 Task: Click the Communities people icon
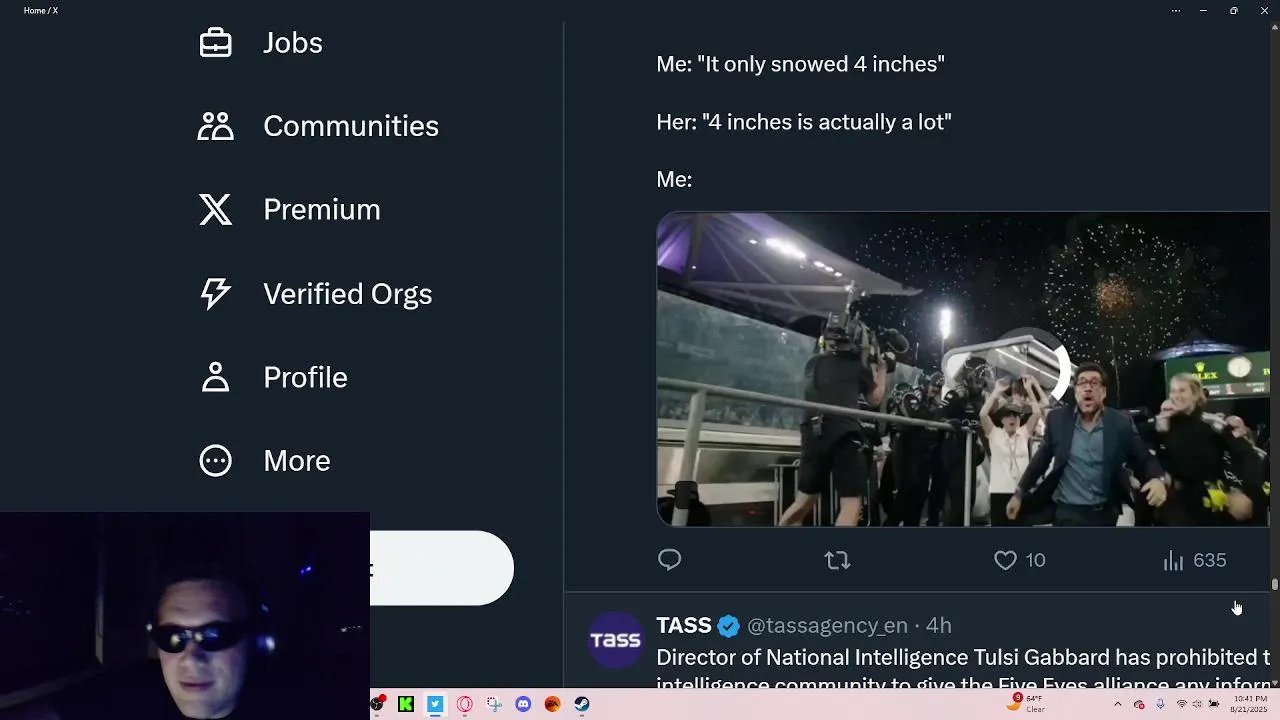tap(215, 126)
